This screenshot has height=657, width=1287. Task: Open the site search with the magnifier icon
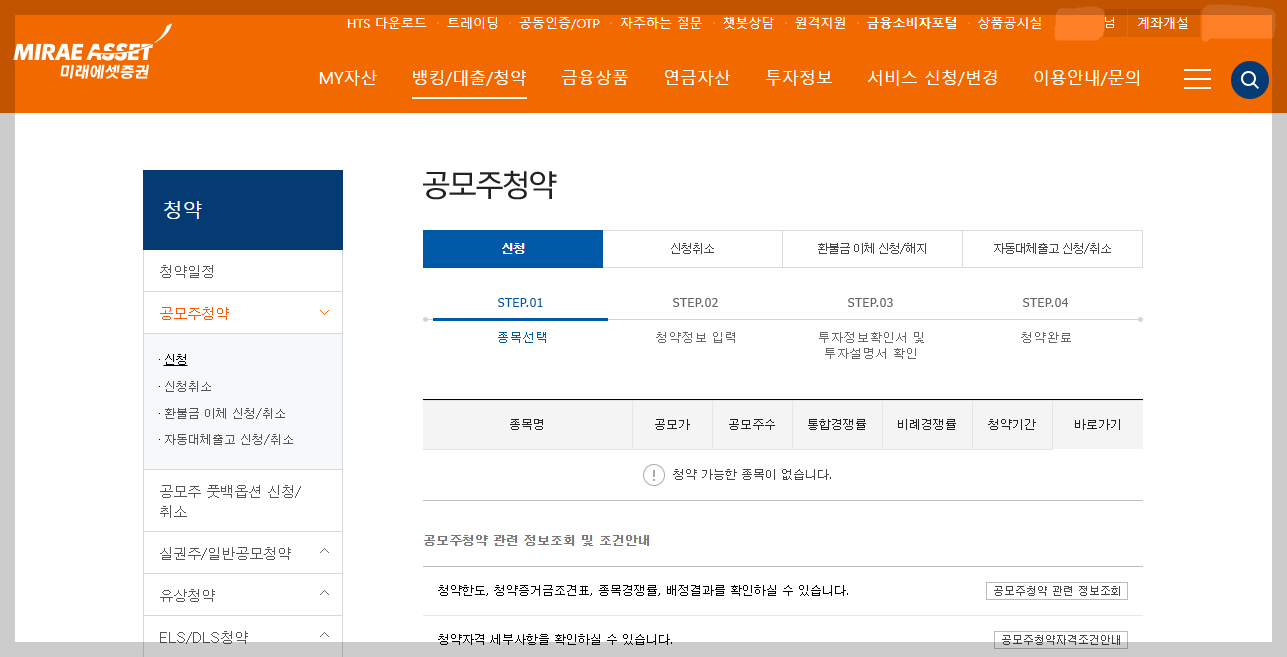pyautogui.click(x=1249, y=80)
